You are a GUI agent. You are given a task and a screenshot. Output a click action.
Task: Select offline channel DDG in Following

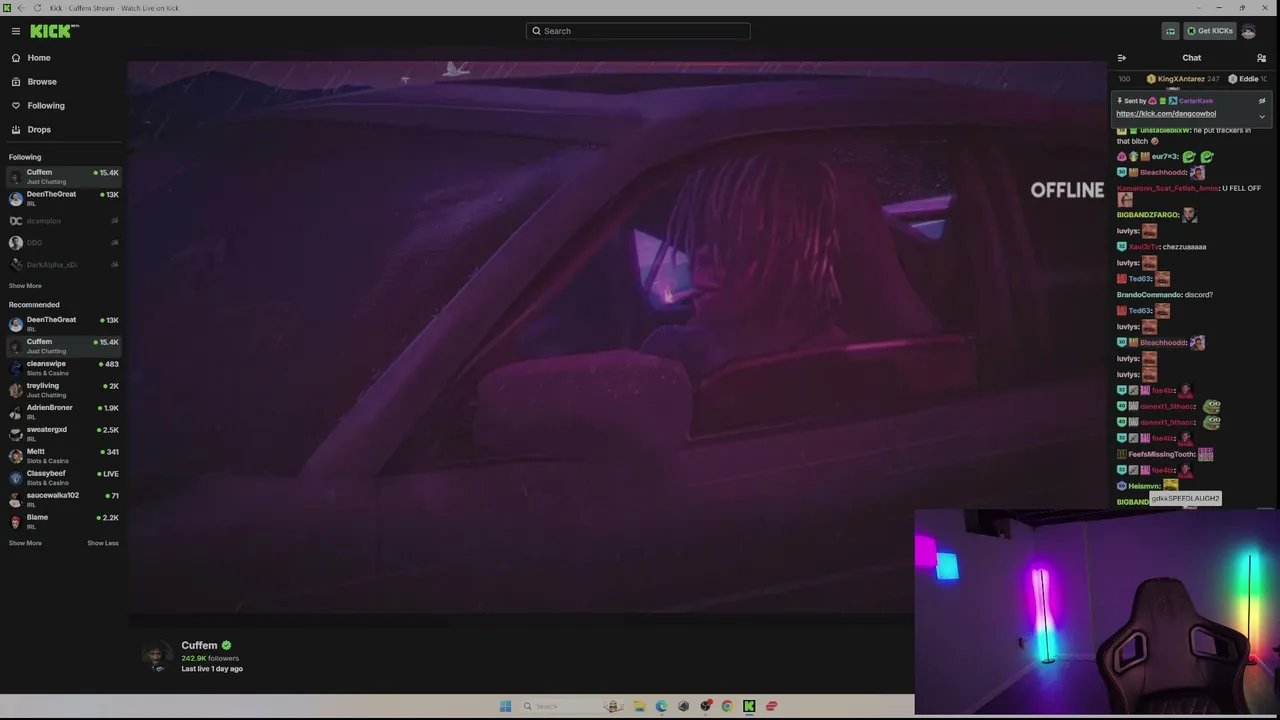tap(64, 243)
